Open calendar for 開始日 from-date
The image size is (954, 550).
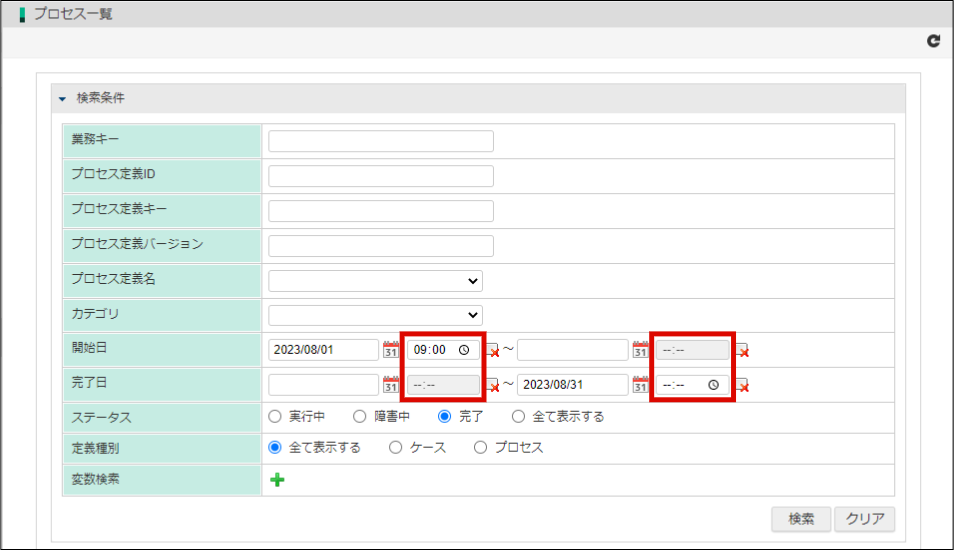click(391, 350)
